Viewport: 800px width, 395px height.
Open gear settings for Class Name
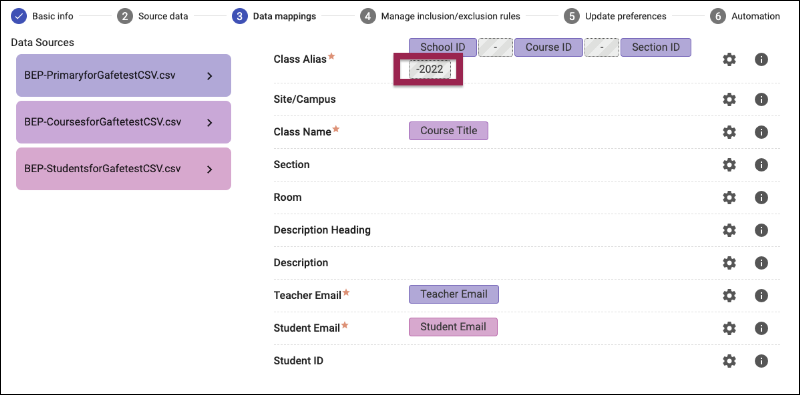(x=730, y=132)
